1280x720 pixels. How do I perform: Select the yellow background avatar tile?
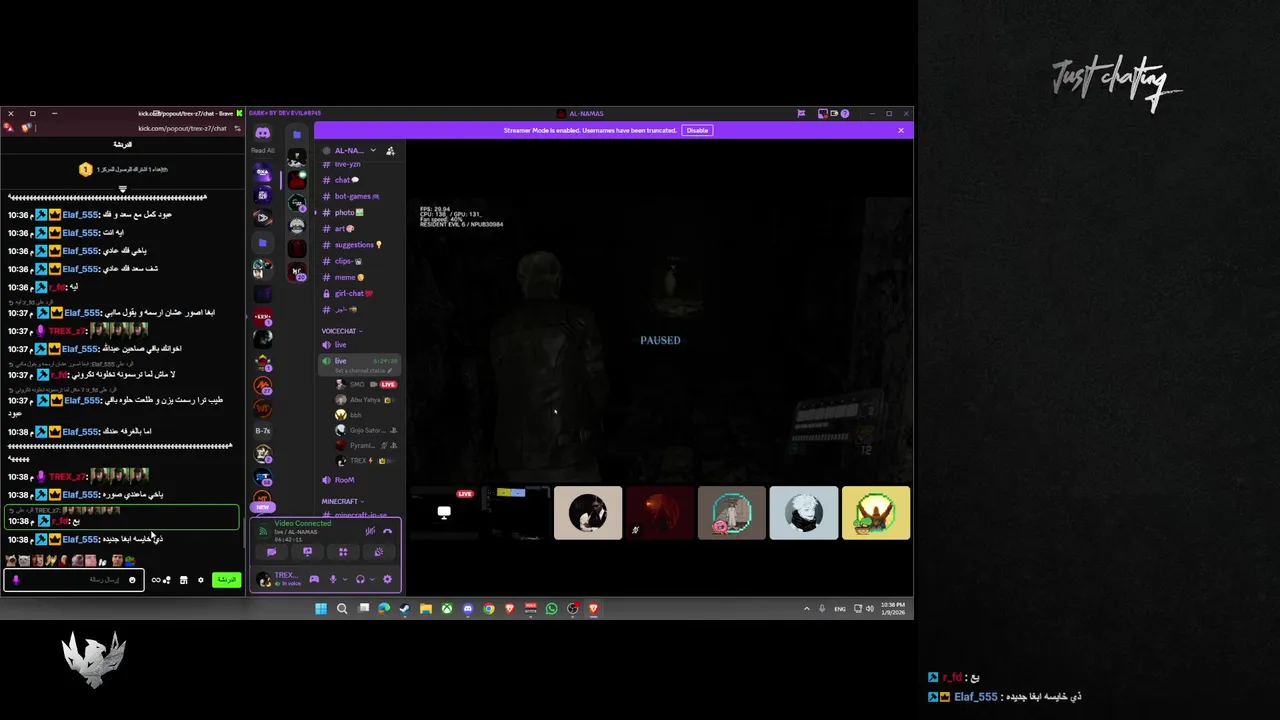coord(876,513)
